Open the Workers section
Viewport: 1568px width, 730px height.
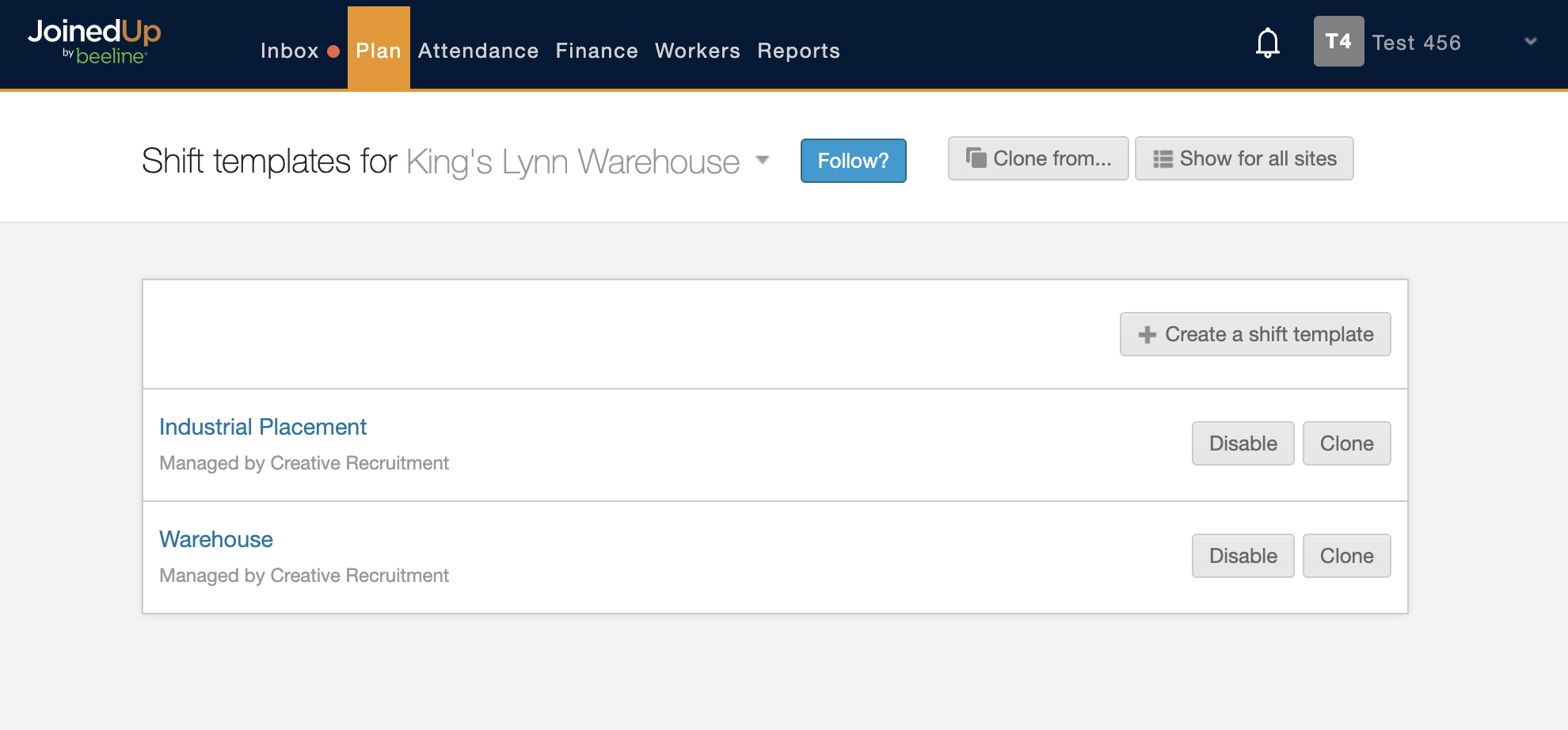pos(697,51)
